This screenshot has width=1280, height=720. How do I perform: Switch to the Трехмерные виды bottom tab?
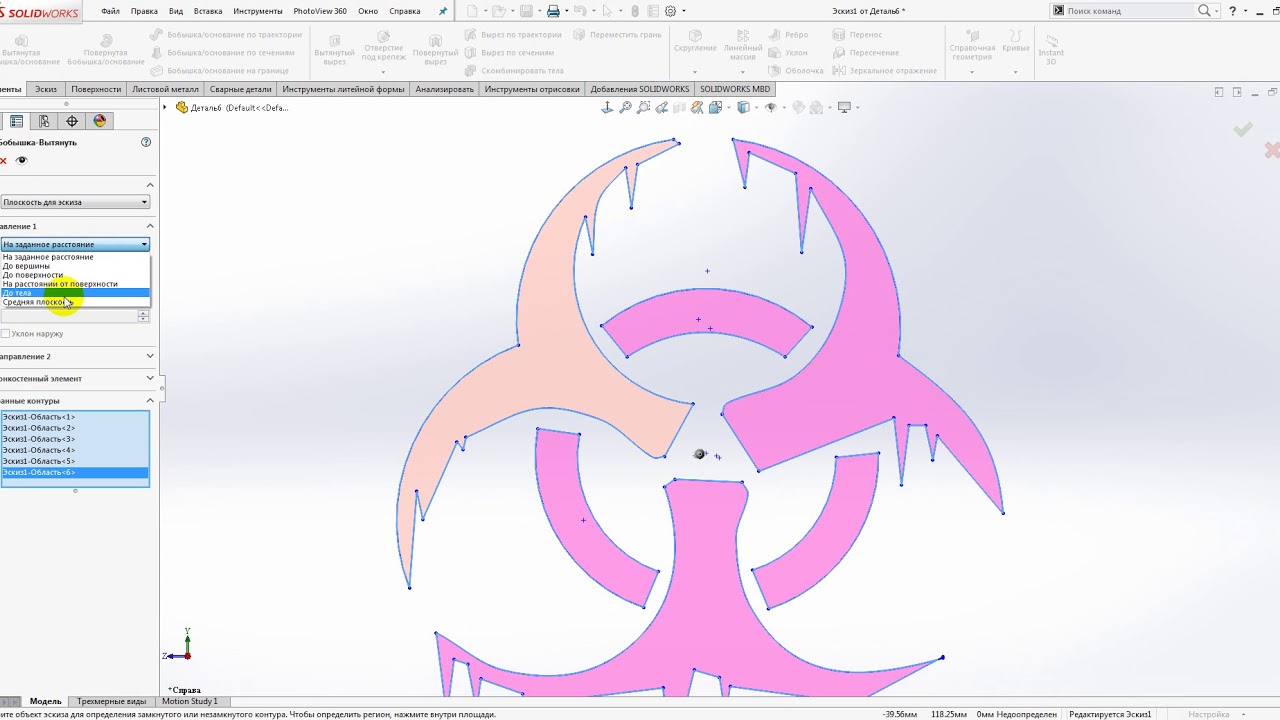coord(112,701)
